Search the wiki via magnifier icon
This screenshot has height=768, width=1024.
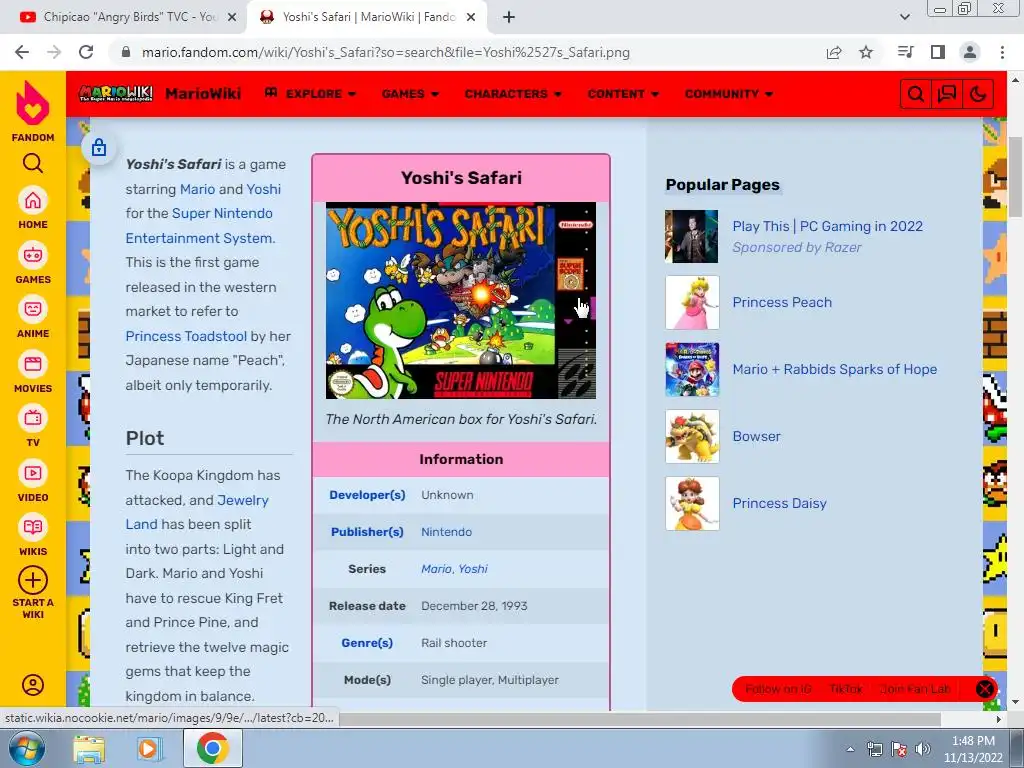coord(916,94)
